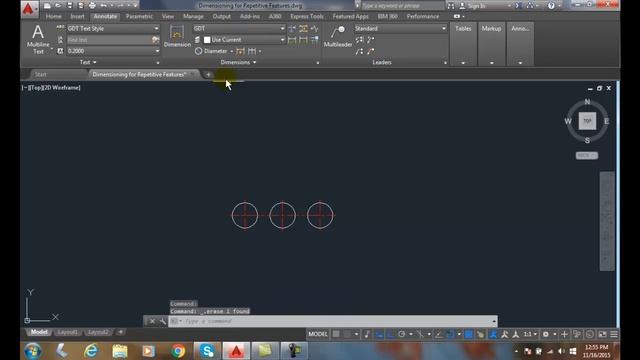Click the Skype icon in taskbar

tap(207, 351)
